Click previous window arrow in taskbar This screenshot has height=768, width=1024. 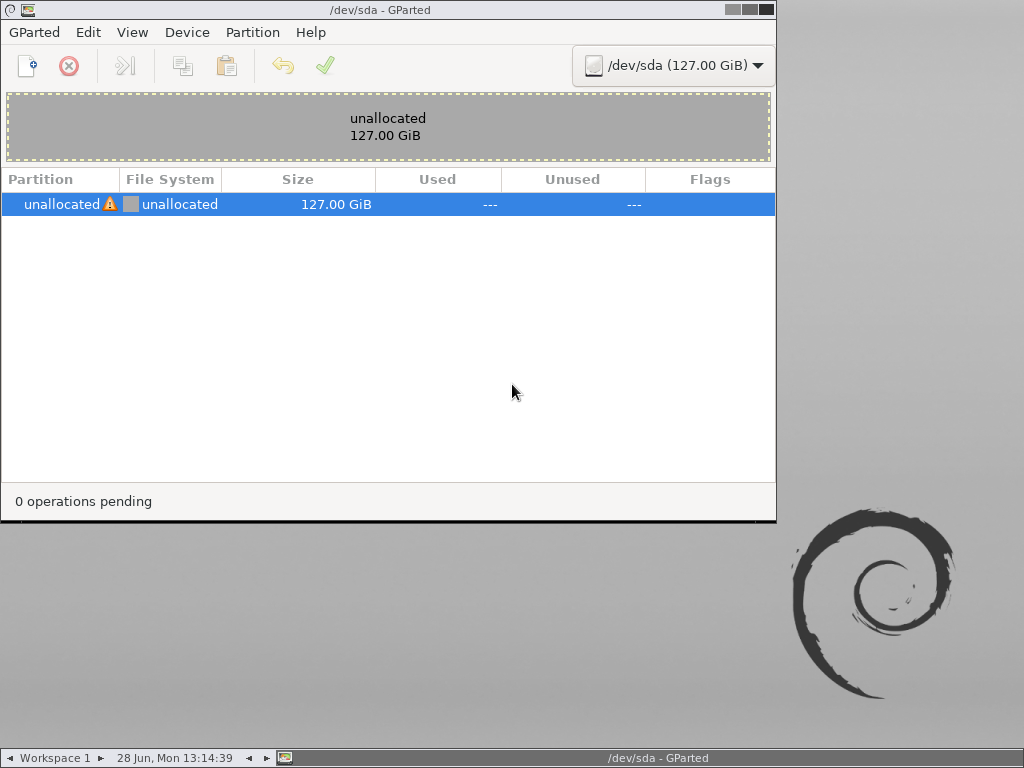[249, 758]
